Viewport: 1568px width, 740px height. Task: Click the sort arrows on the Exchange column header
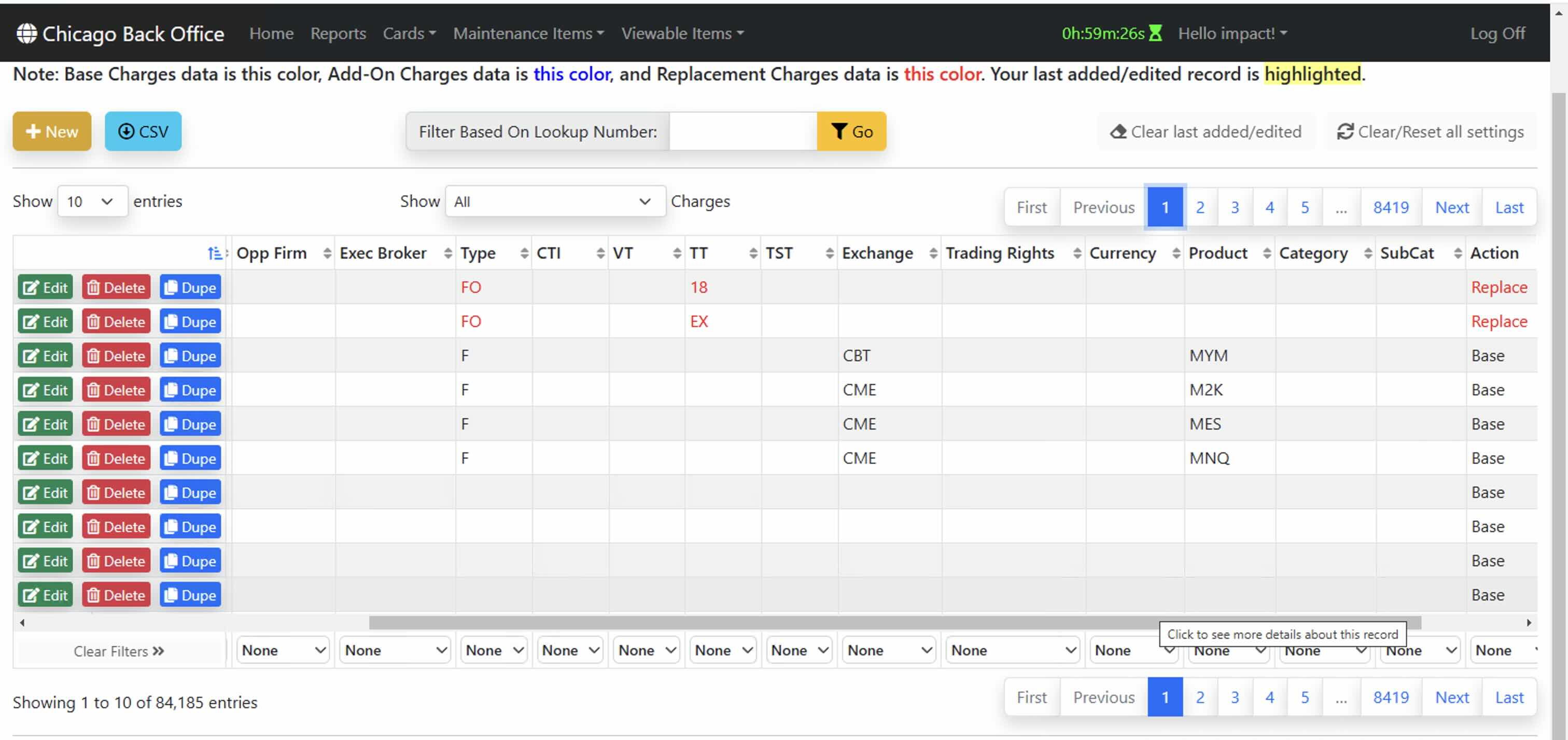(933, 253)
